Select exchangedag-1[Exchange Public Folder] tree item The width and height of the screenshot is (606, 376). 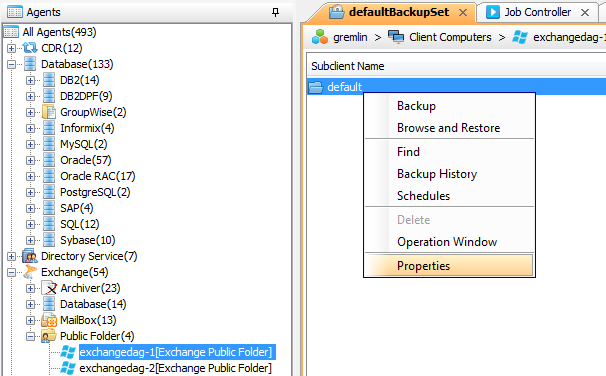(x=175, y=352)
